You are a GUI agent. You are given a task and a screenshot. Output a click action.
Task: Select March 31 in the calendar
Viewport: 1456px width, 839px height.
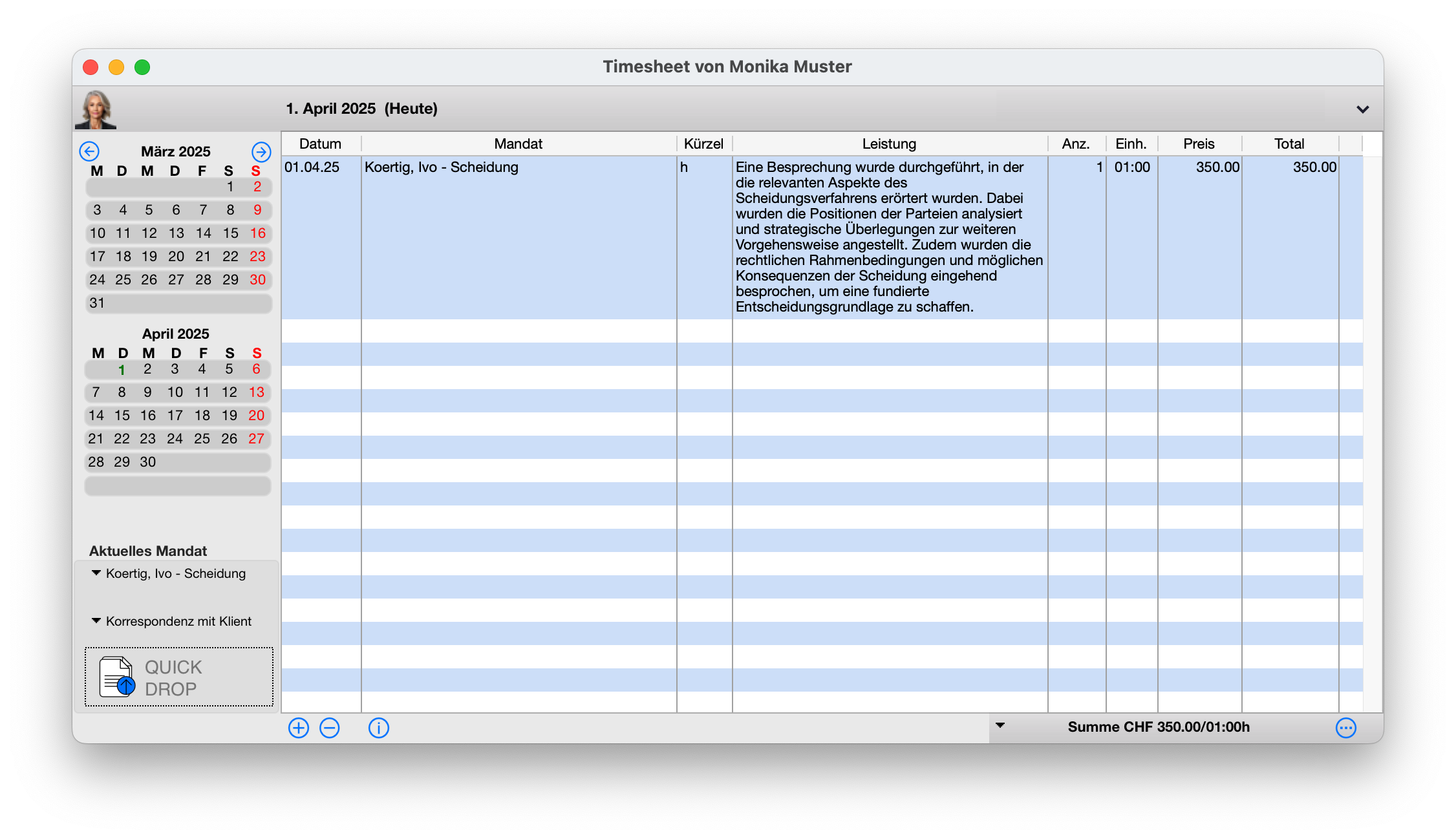97,303
